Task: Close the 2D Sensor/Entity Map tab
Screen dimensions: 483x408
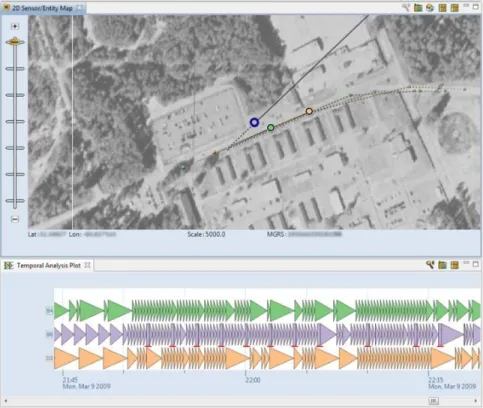Action: tap(80, 7)
